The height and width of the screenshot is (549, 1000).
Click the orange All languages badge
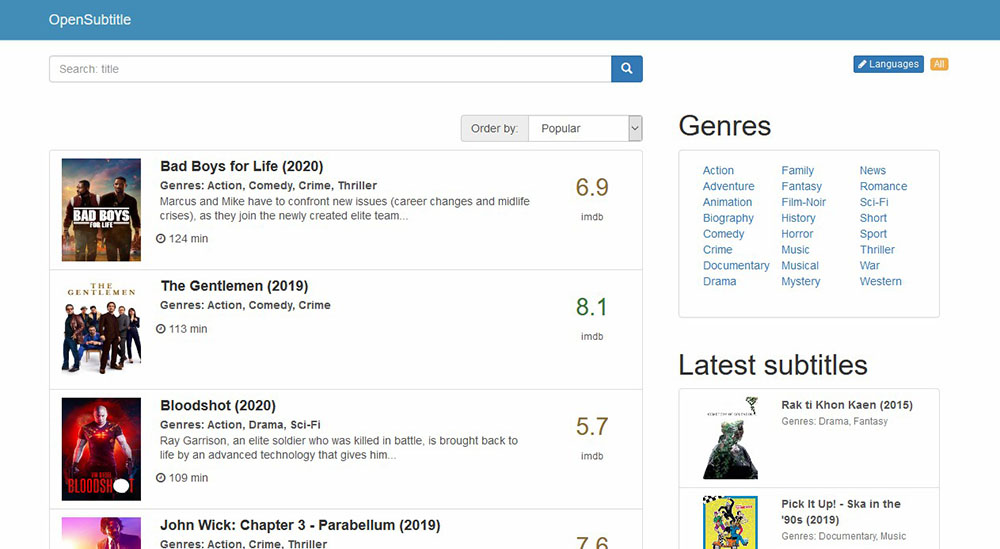pyautogui.click(x=939, y=64)
